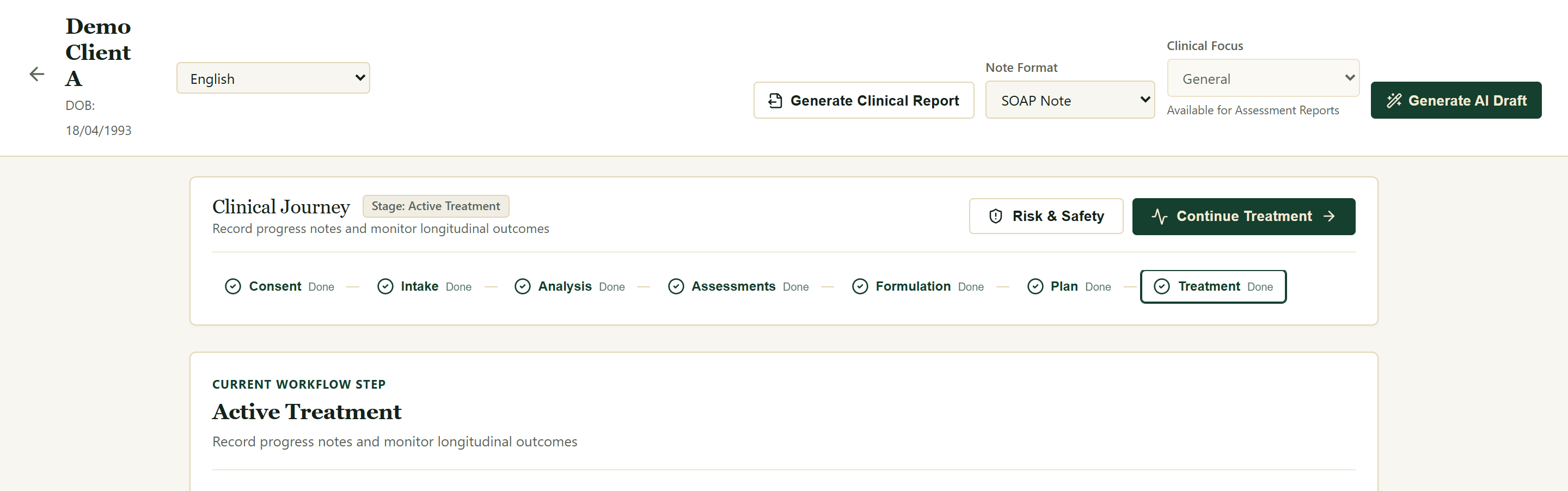Open the Clinical Focus General dropdown

(x=1263, y=78)
